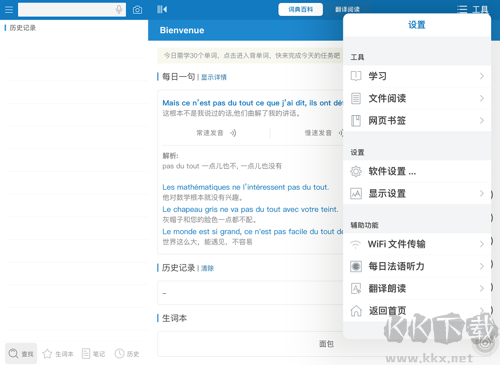The width and height of the screenshot is (500, 365).
Task: Expand the 显示设置 row chevron
Action: click(x=482, y=193)
